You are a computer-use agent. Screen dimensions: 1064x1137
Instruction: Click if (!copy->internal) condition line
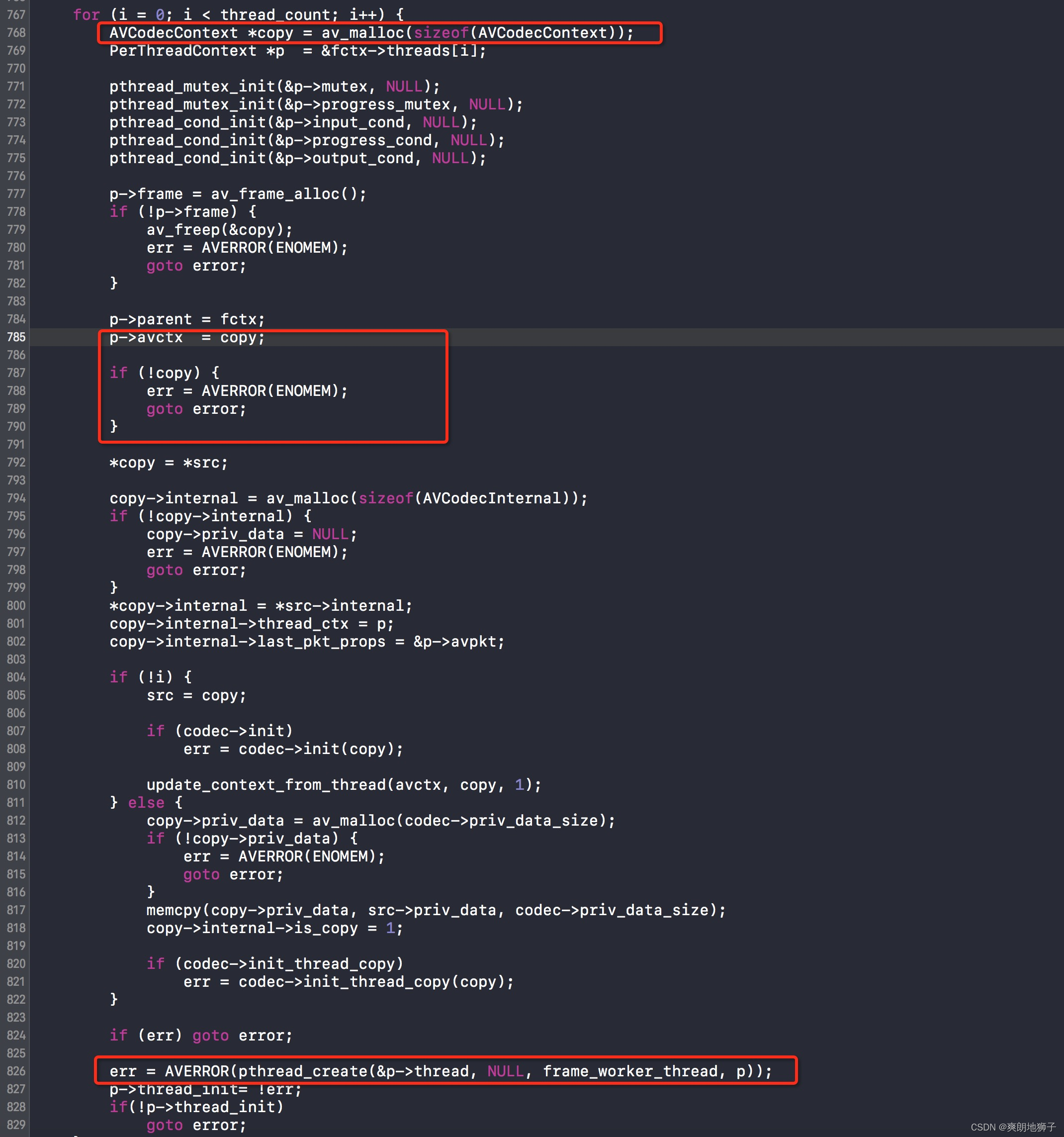(210, 516)
